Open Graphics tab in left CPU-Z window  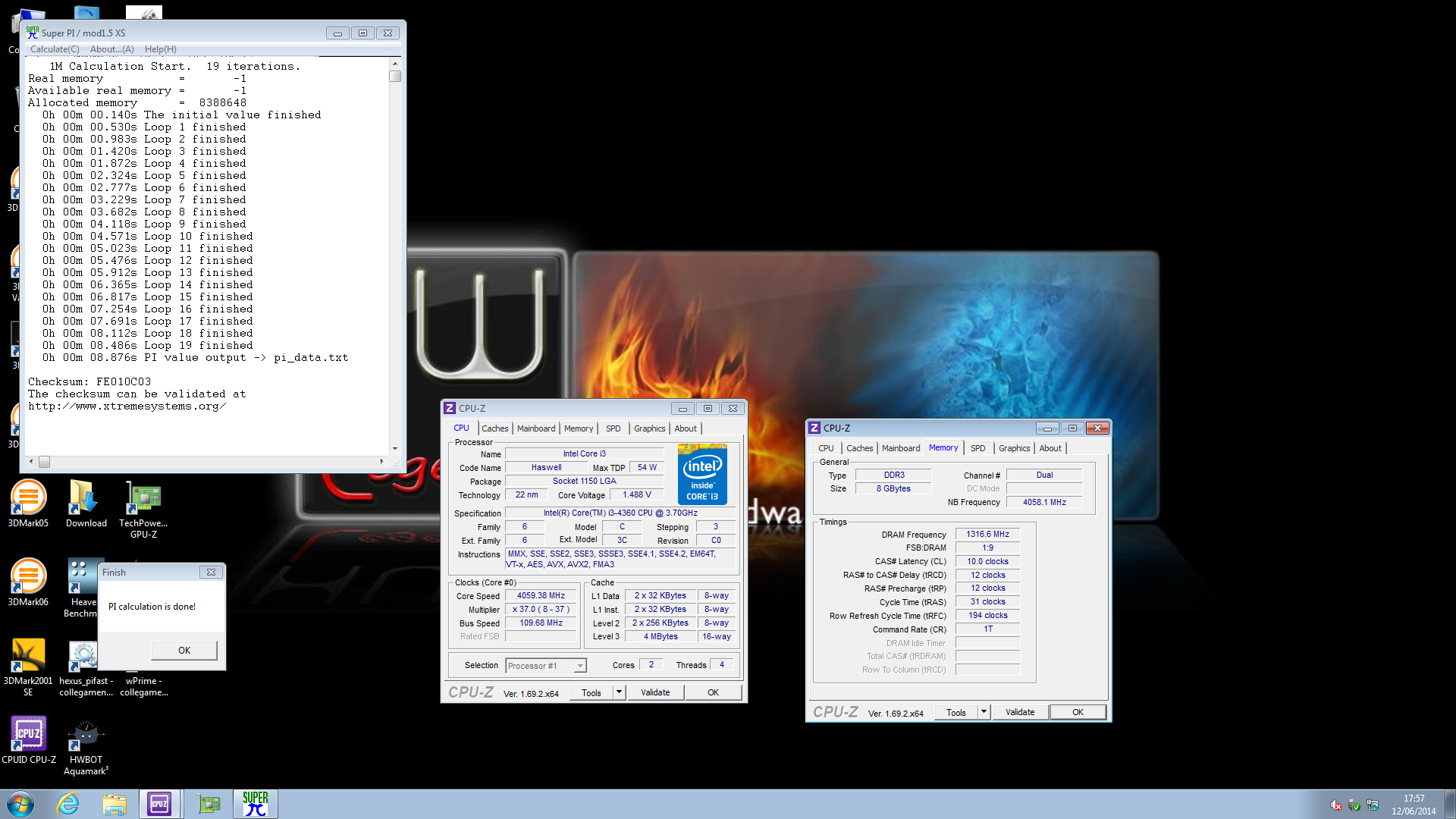(x=650, y=428)
